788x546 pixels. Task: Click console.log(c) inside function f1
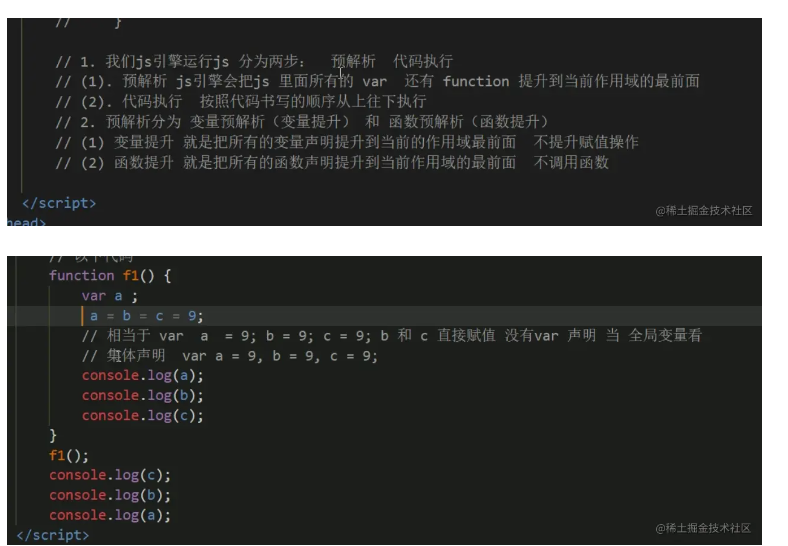click(143, 416)
